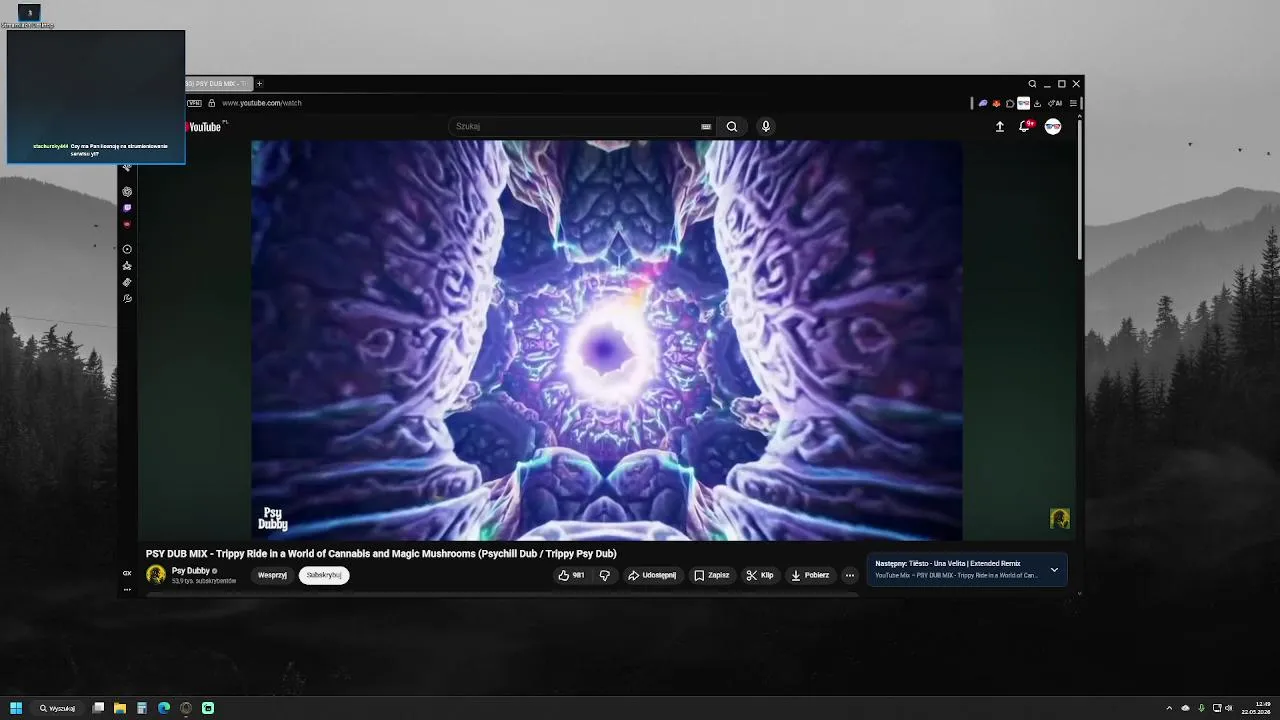This screenshot has width=1280, height=720.
Task: Open the YouTube account avatar menu
Action: coord(1053,126)
